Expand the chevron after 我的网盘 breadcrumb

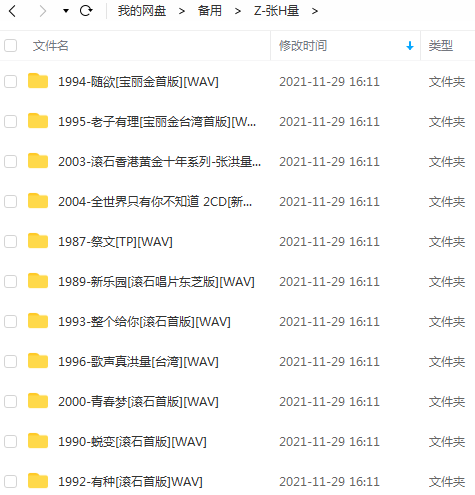[x=182, y=11]
